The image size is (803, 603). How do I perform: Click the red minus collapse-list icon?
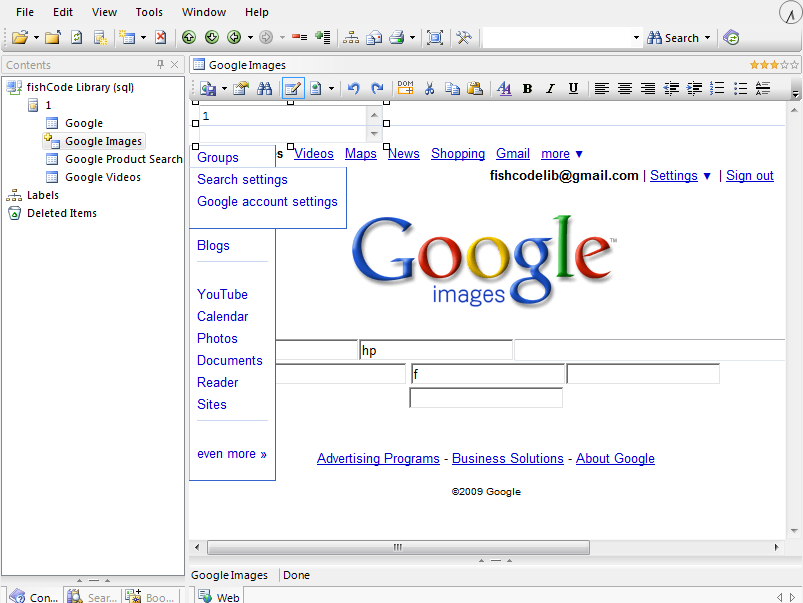[300, 37]
